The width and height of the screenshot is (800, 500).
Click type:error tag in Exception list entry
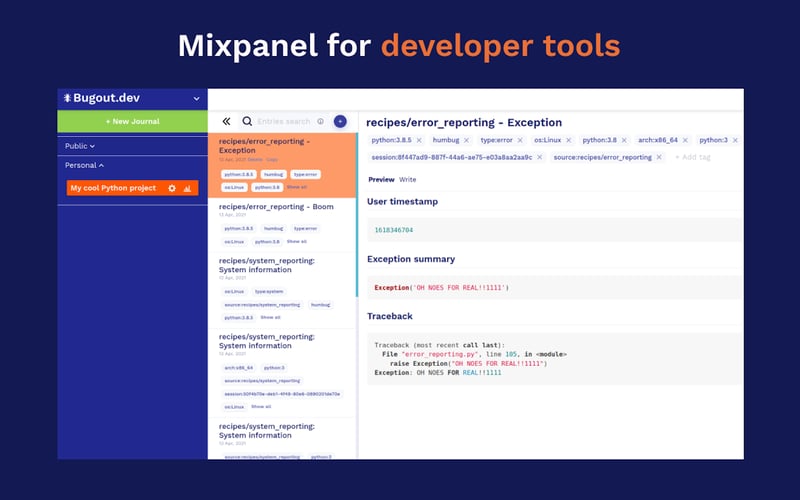pos(306,174)
